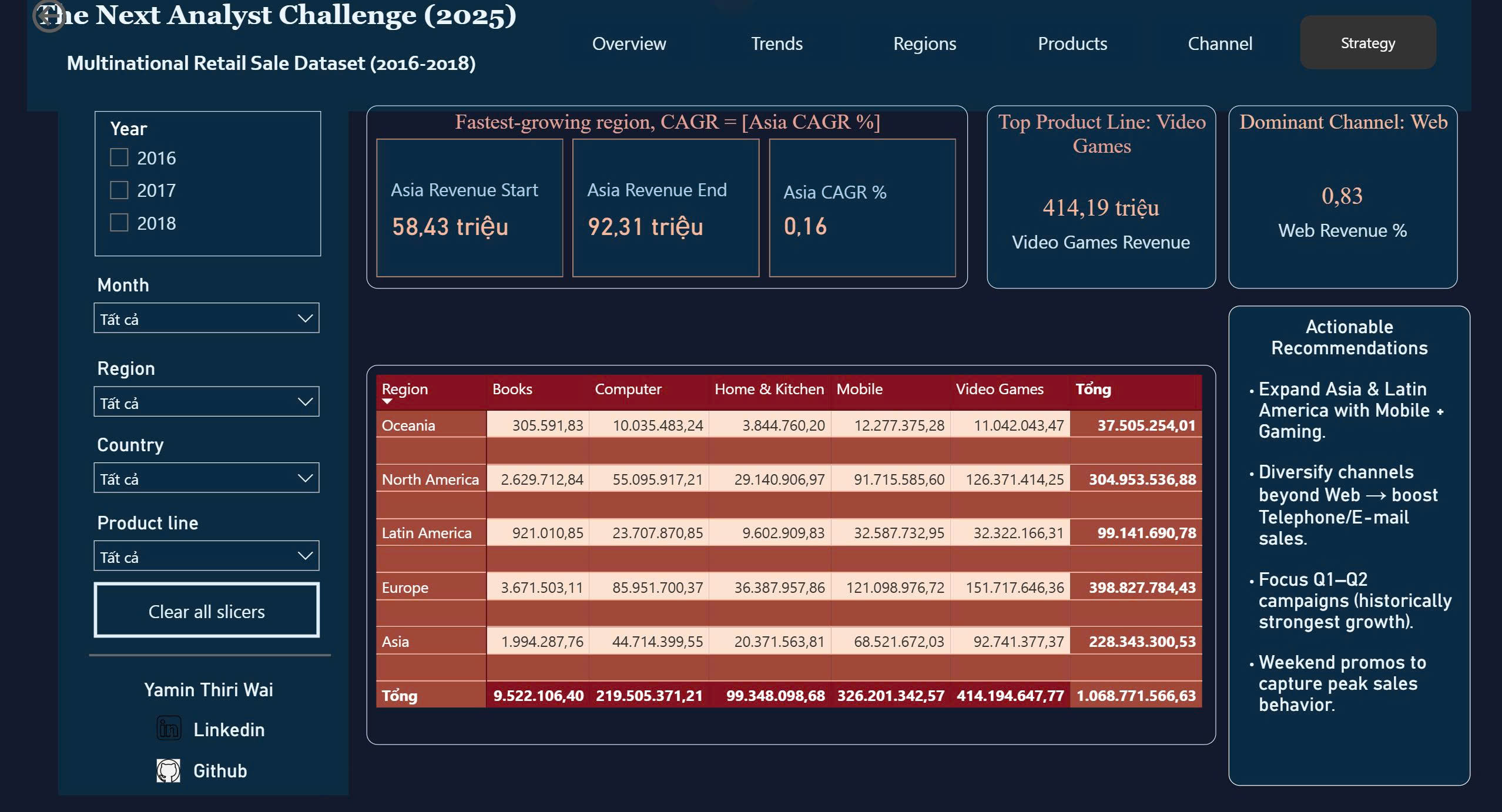Select the Oceania row label
This screenshot has height=812, width=1502.
(x=408, y=425)
